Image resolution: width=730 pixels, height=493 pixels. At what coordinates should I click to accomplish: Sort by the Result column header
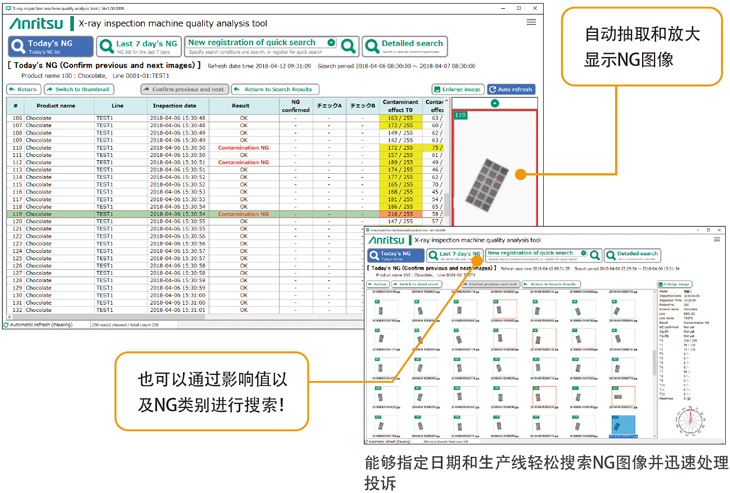pyautogui.click(x=241, y=106)
